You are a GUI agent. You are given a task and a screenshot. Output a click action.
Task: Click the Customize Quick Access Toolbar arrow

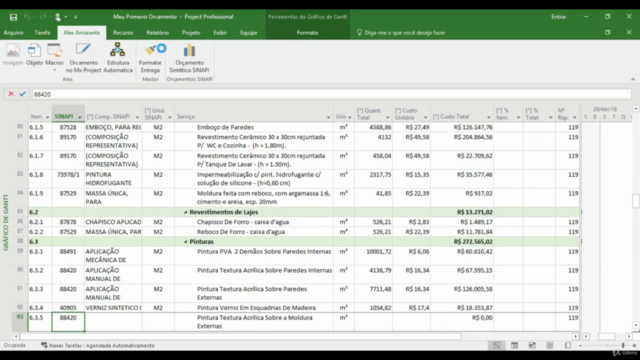tap(76, 17)
